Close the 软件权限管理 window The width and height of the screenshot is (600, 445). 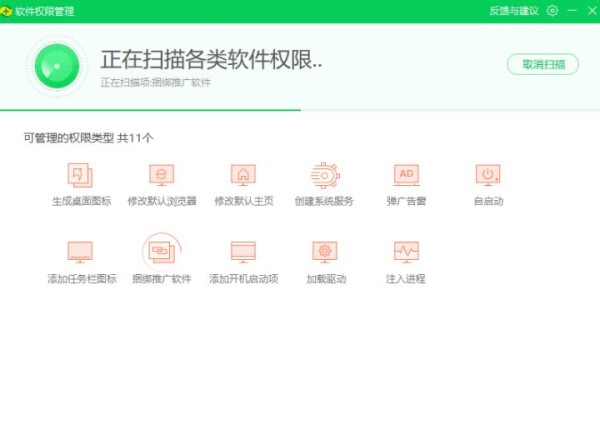click(592, 11)
